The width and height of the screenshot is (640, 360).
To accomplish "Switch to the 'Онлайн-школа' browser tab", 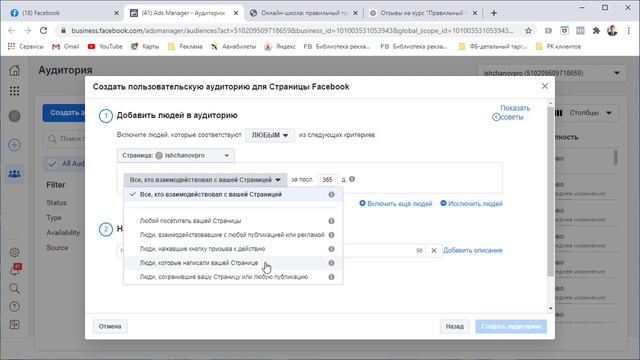I will tap(304, 13).
